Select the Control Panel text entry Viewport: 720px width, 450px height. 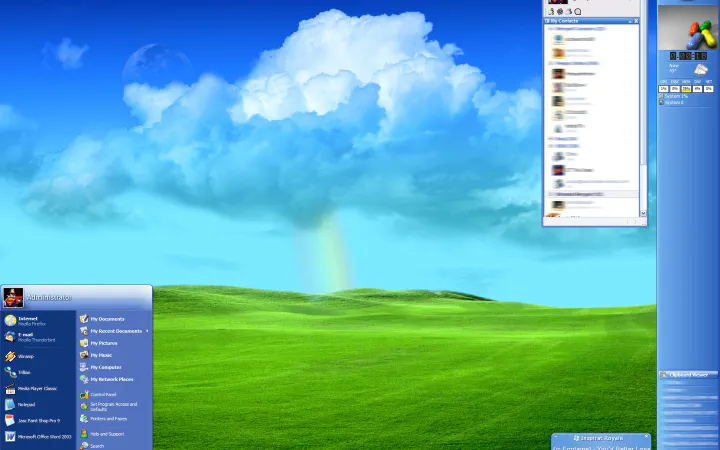103,394
